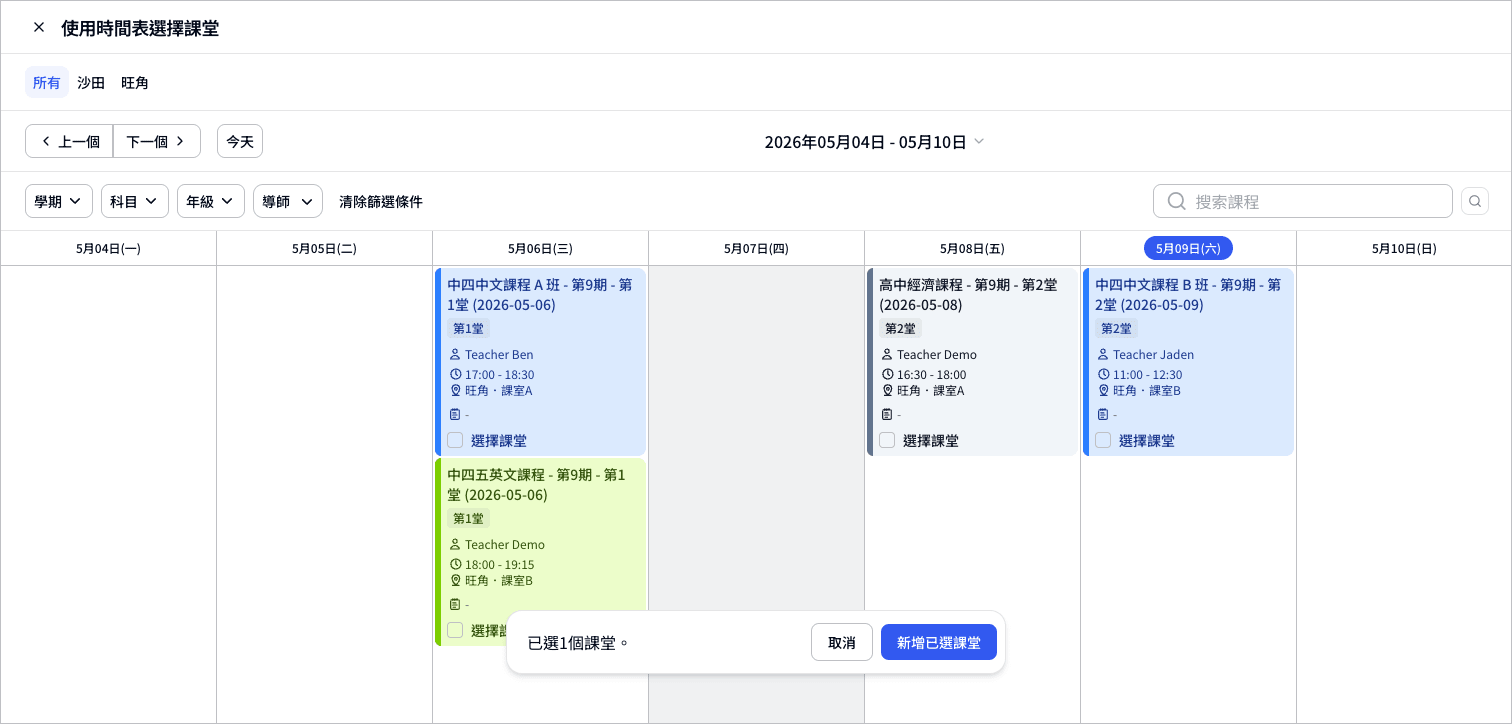
Task: Close the timetable lesson selection dialog
Action: pyautogui.click(x=39, y=27)
